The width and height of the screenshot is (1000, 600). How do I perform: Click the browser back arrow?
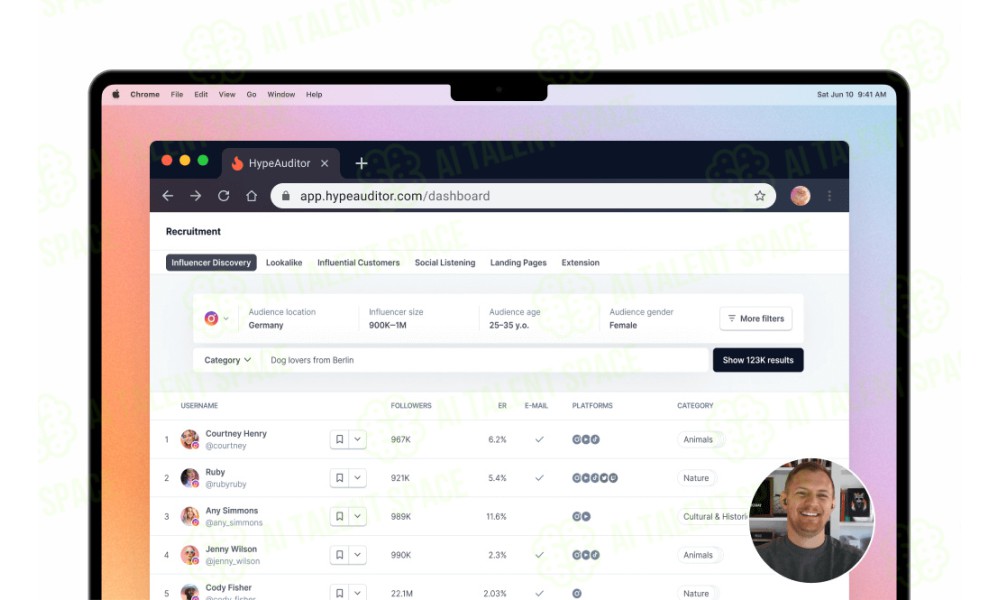click(168, 196)
